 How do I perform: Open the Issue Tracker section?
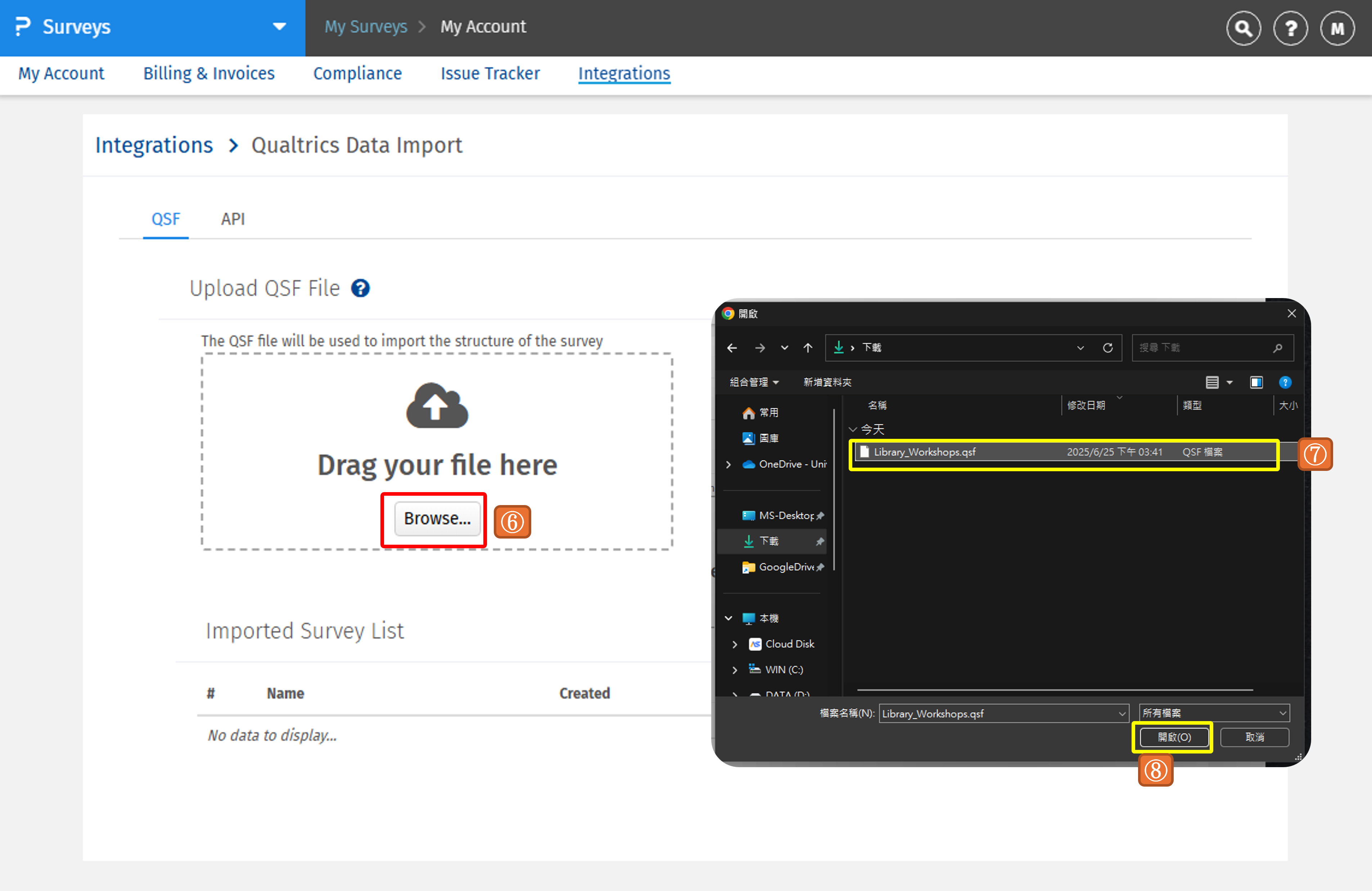489,73
